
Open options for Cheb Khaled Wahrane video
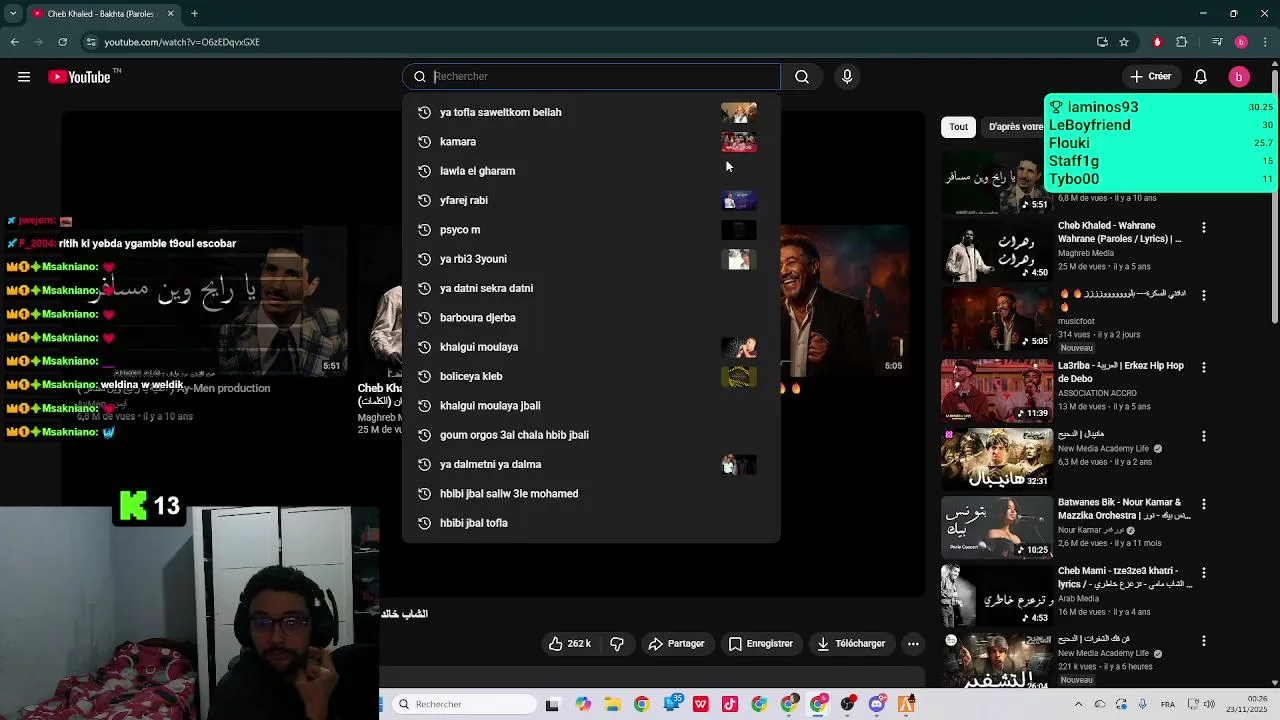coord(1204,228)
